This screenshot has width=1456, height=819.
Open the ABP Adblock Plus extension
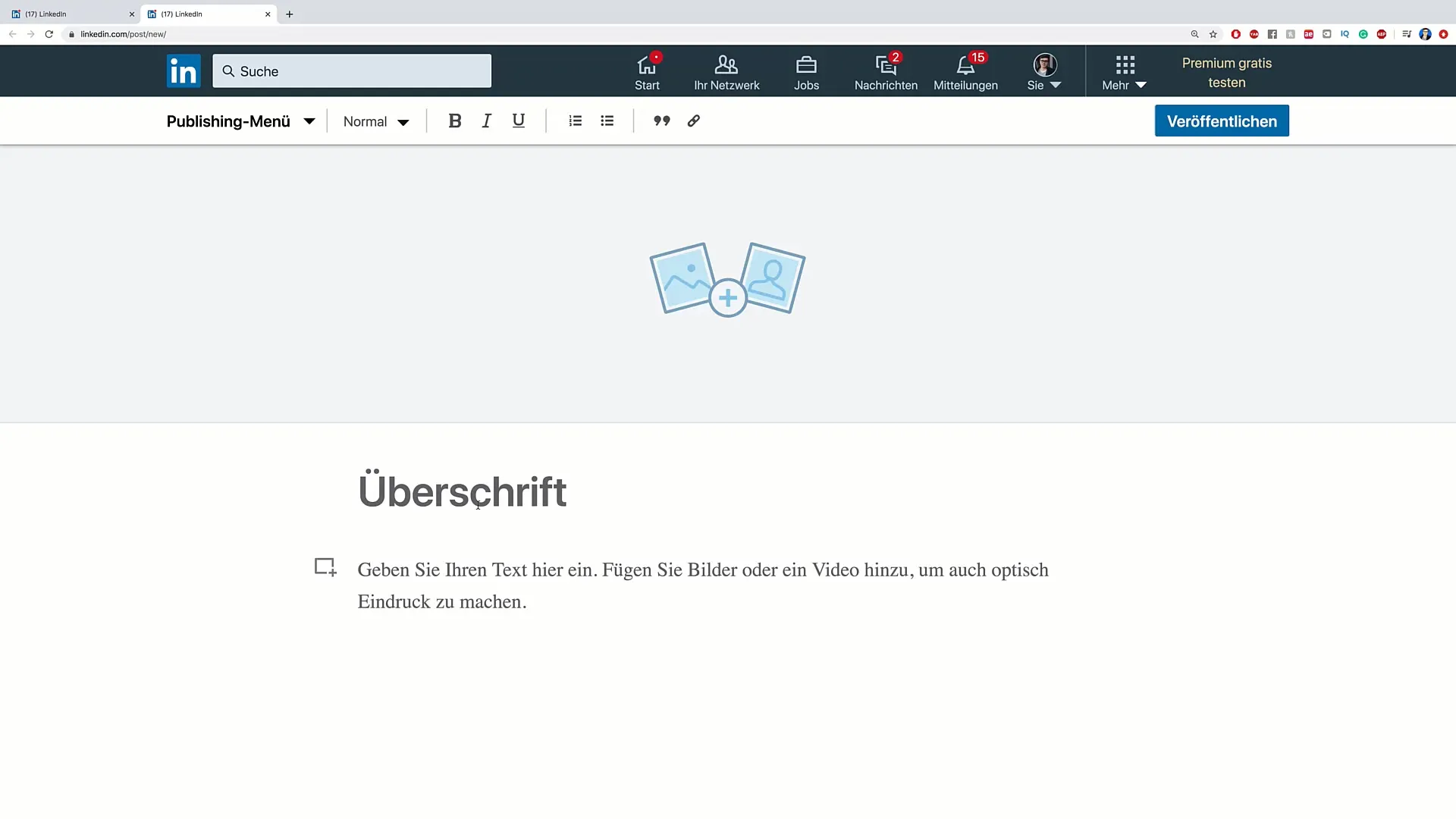[x=1382, y=34]
